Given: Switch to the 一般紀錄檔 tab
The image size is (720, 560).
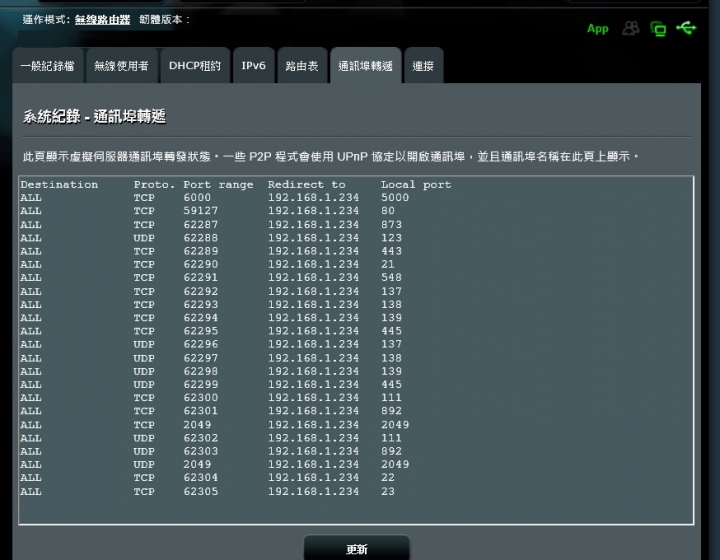Looking at the screenshot, I should 47,66.
